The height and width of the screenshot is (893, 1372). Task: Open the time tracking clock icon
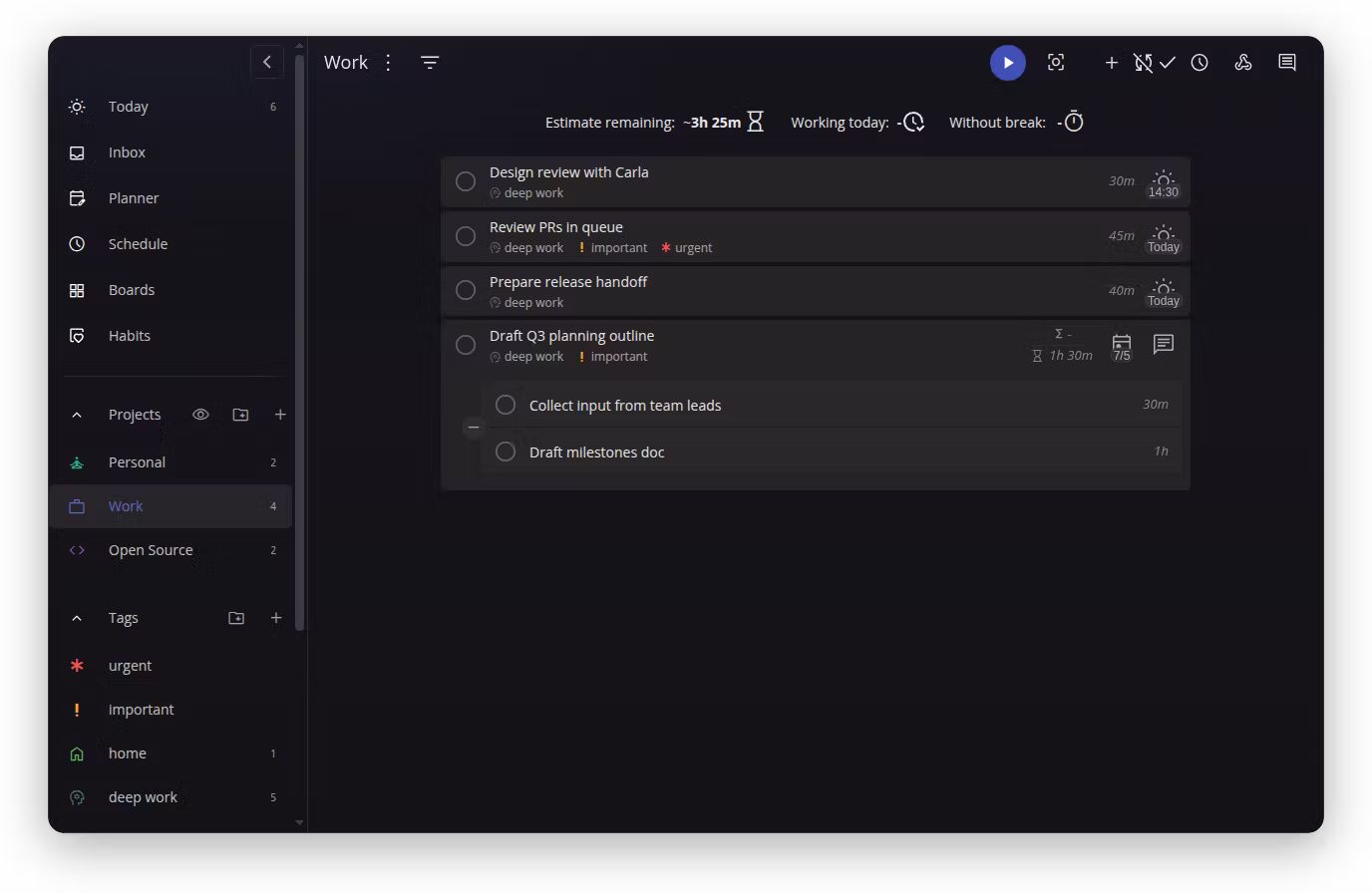point(1200,63)
